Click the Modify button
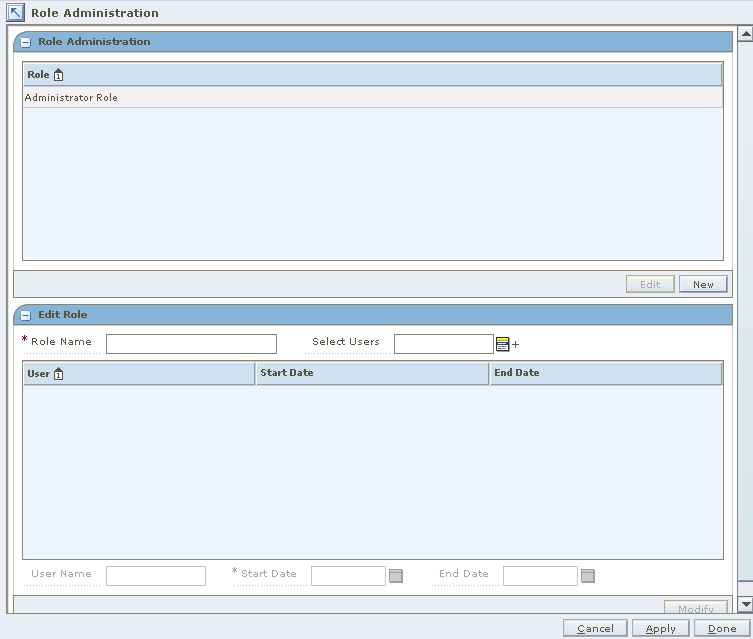 (x=696, y=607)
